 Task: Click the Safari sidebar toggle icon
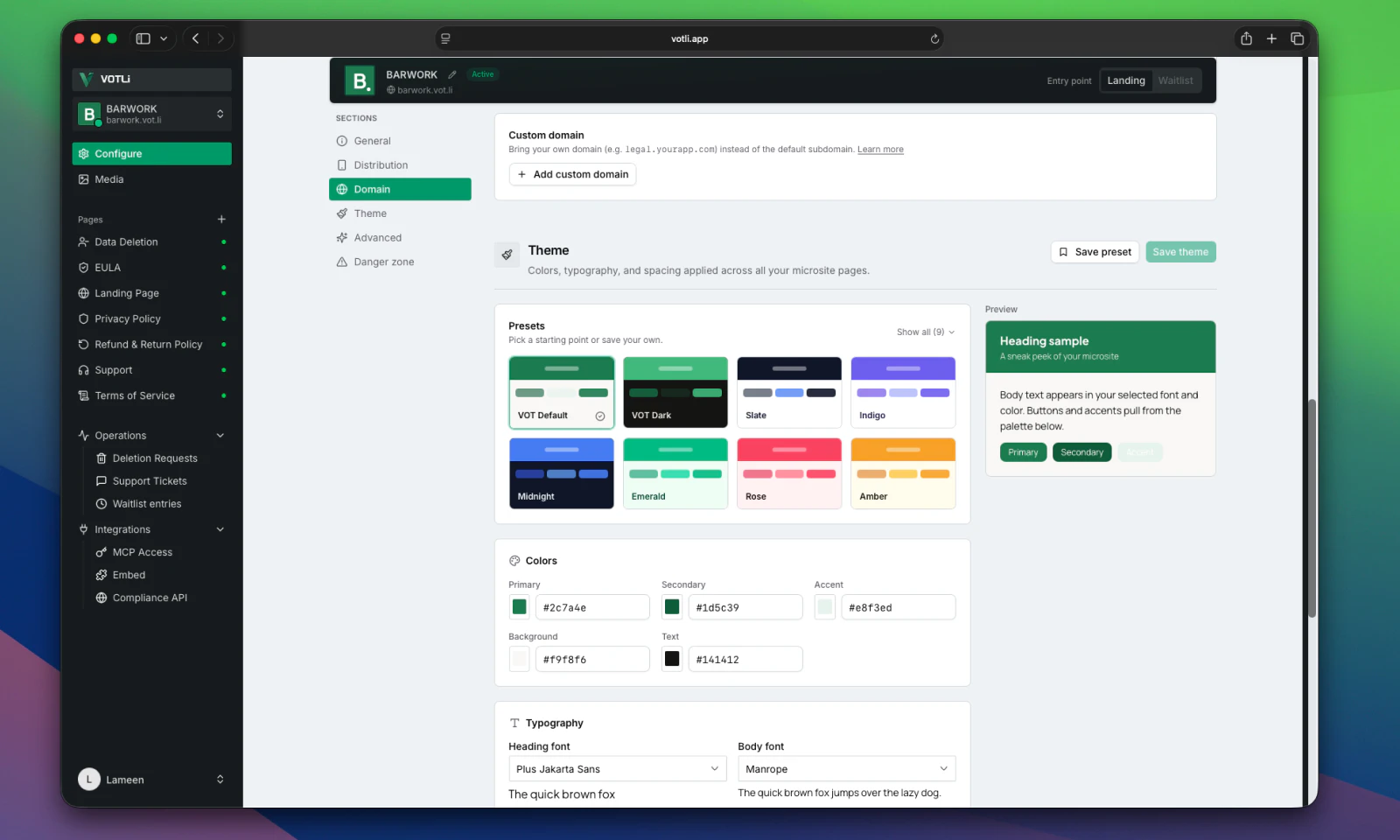(143, 38)
